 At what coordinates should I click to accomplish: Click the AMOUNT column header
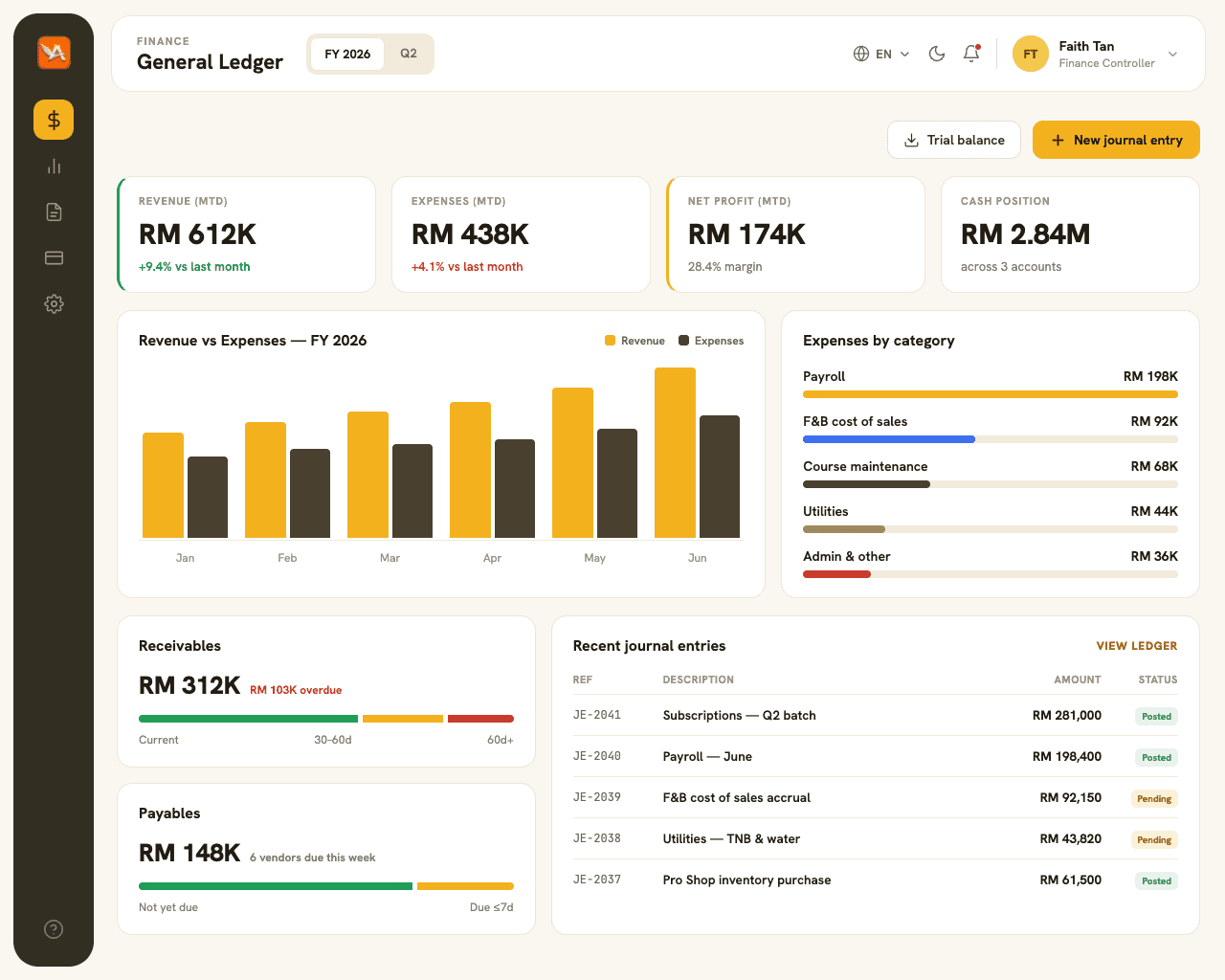(1078, 679)
